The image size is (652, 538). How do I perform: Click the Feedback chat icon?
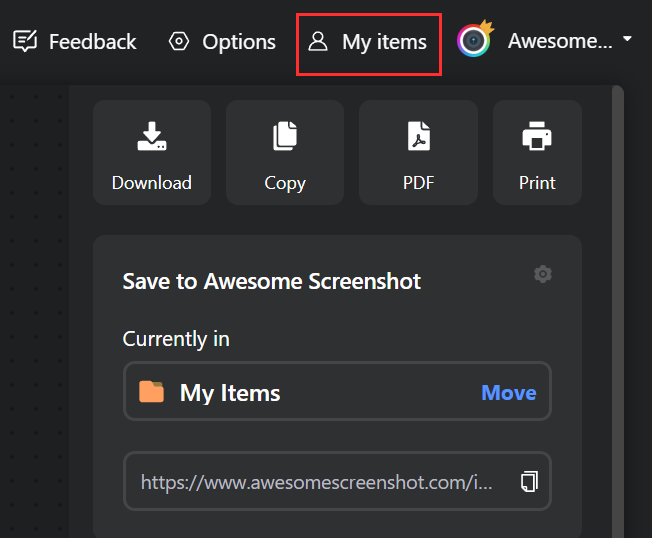coord(25,41)
